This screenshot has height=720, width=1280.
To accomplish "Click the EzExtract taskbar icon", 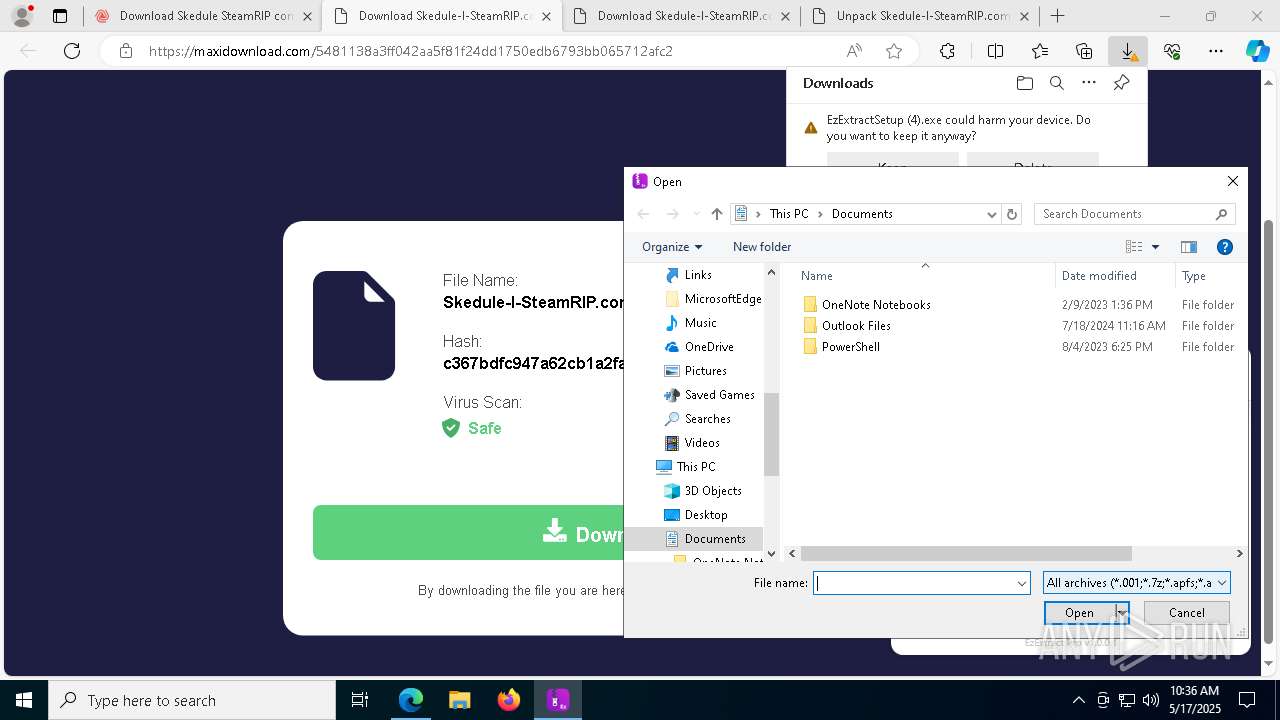I will pos(558,700).
